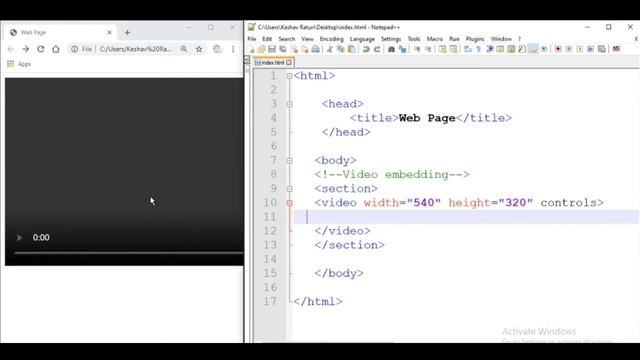Viewport: 640px width, 360px height.
Task: Toggle word wrap in Notepad++ toolbar
Action: point(468,49)
